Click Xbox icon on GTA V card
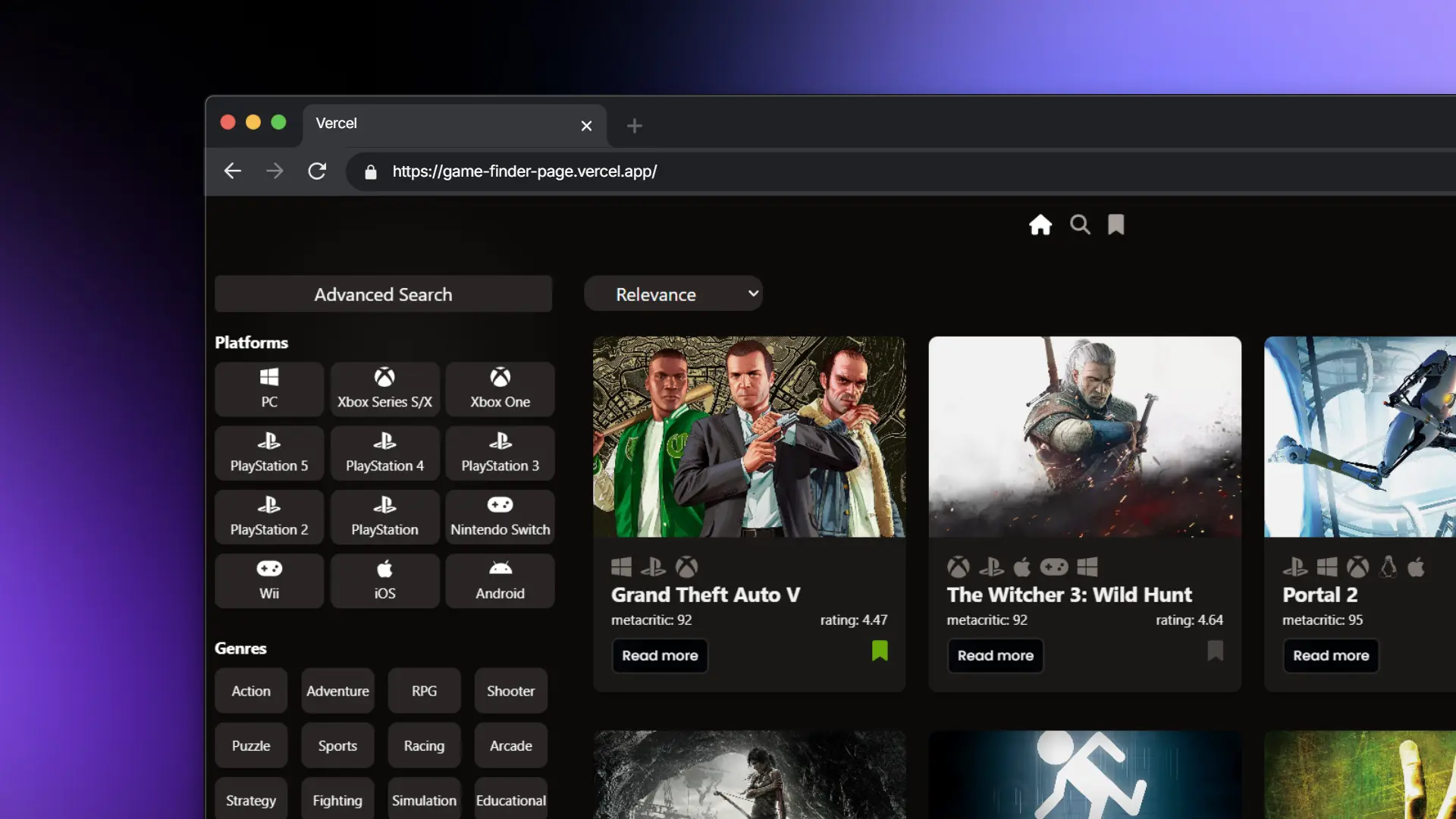Viewport: 1456px width, 819px height. pos(686,566)
